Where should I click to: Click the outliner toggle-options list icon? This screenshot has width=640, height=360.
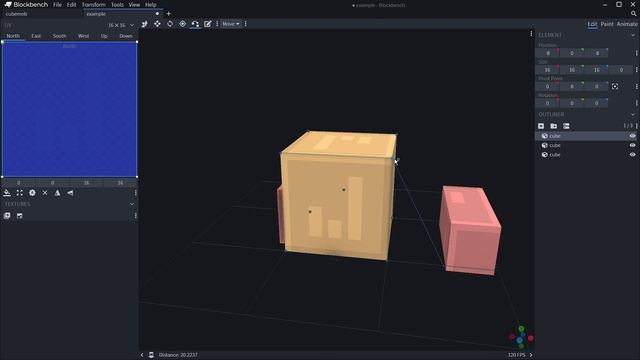[x=566, y=126]
